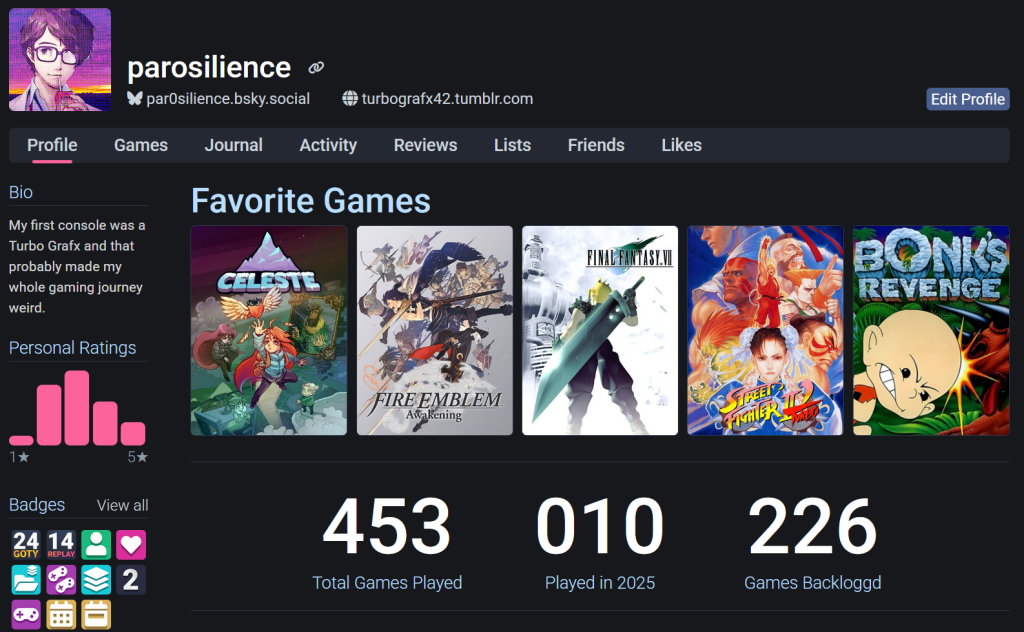Click the copy profile link icon

[x=316, y=68]
